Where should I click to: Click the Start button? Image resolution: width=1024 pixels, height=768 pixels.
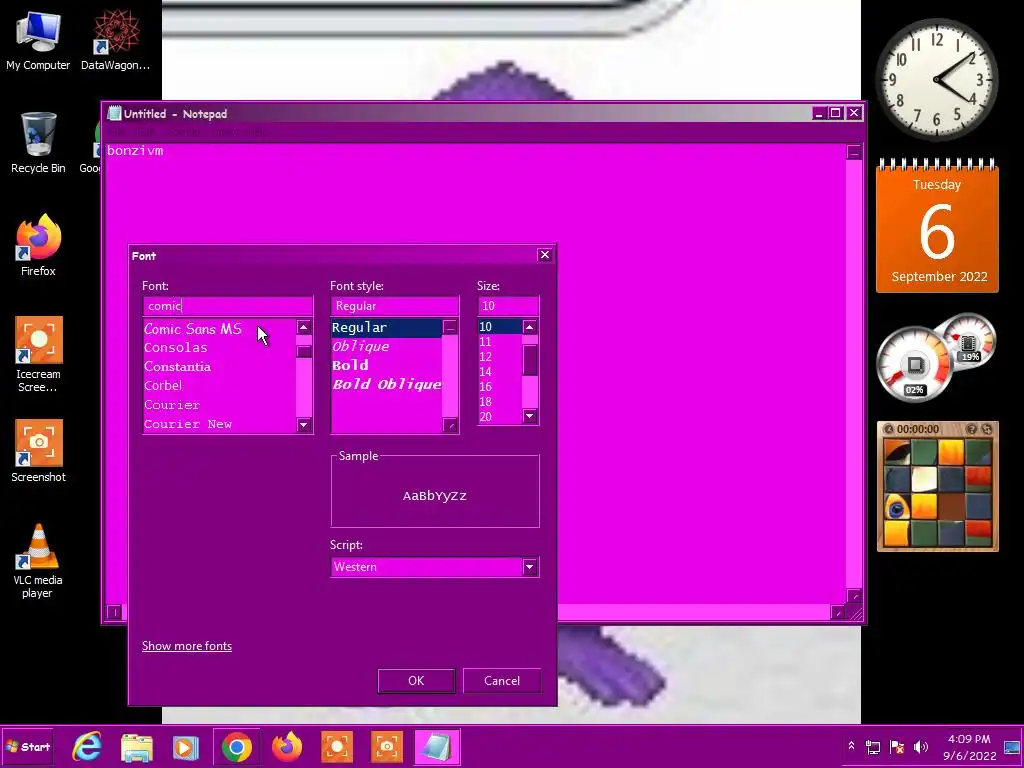27,747
